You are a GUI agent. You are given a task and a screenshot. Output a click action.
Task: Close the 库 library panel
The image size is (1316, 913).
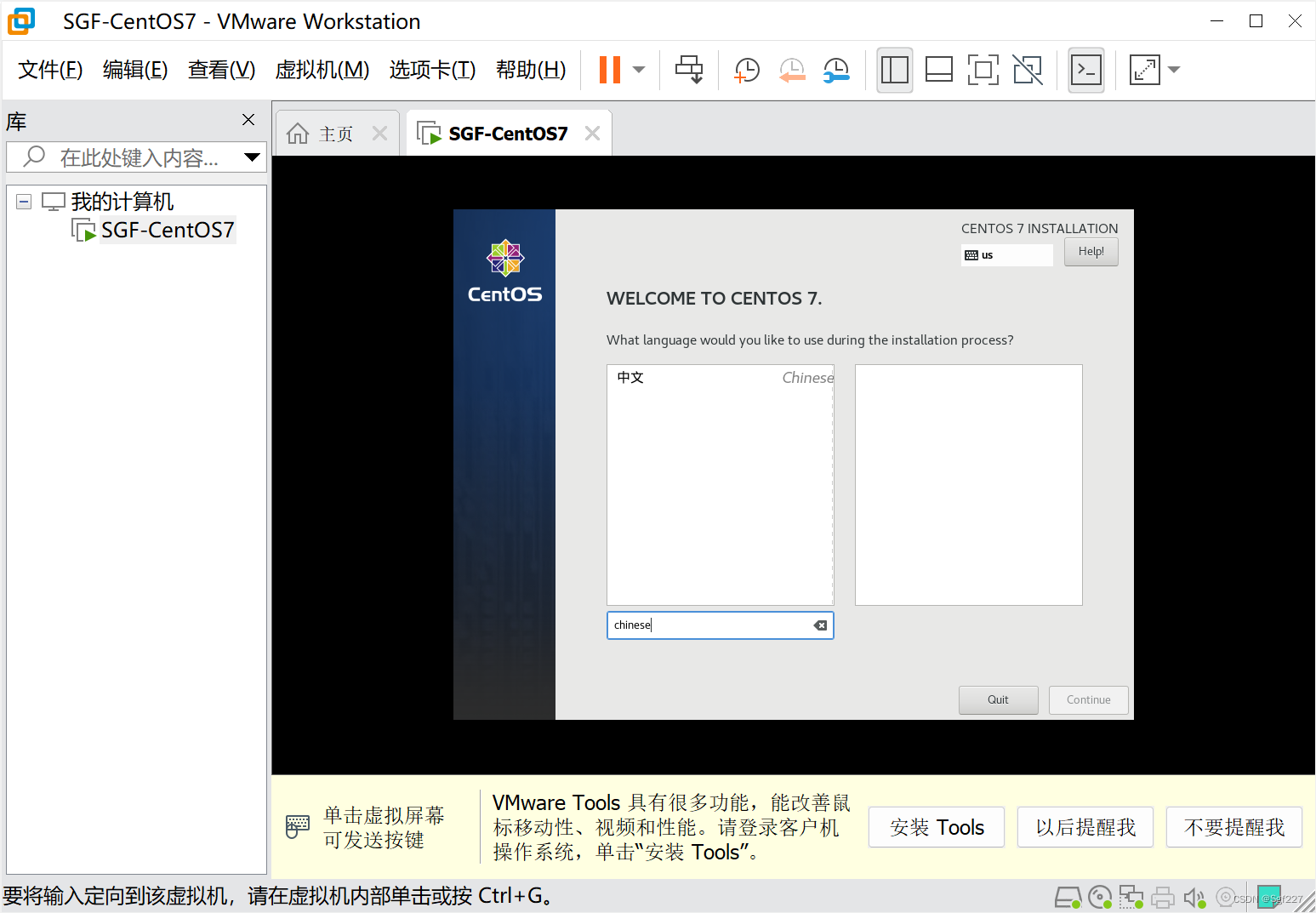pyautogui.click(x=248, y=120)
